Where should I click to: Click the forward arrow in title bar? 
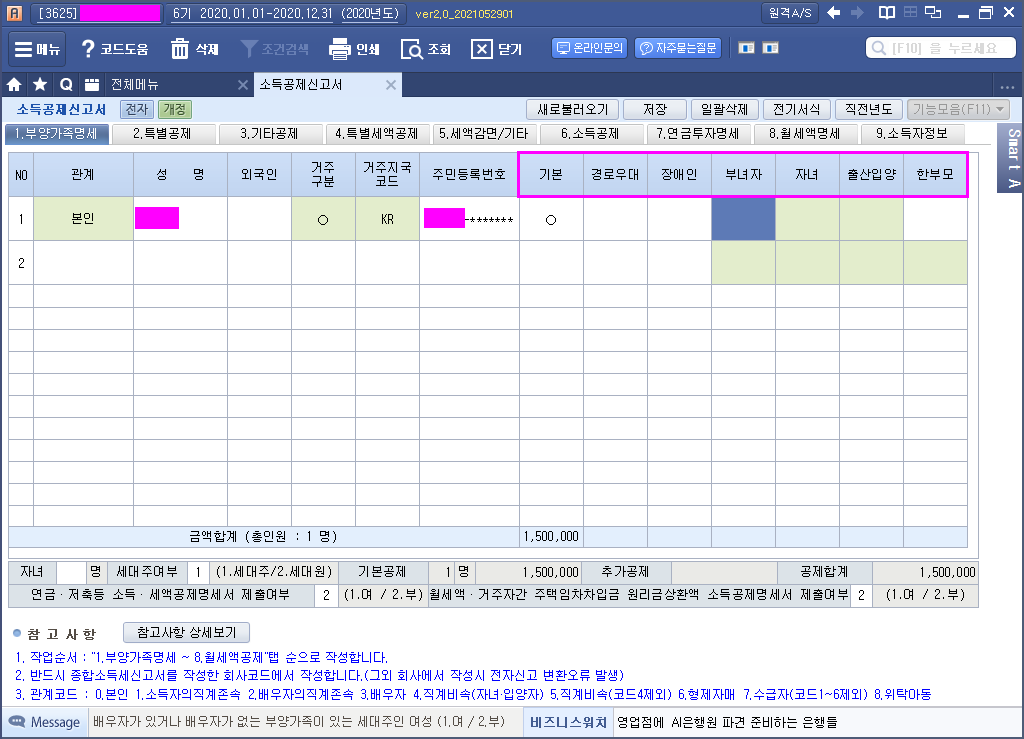tap(857, 12)
